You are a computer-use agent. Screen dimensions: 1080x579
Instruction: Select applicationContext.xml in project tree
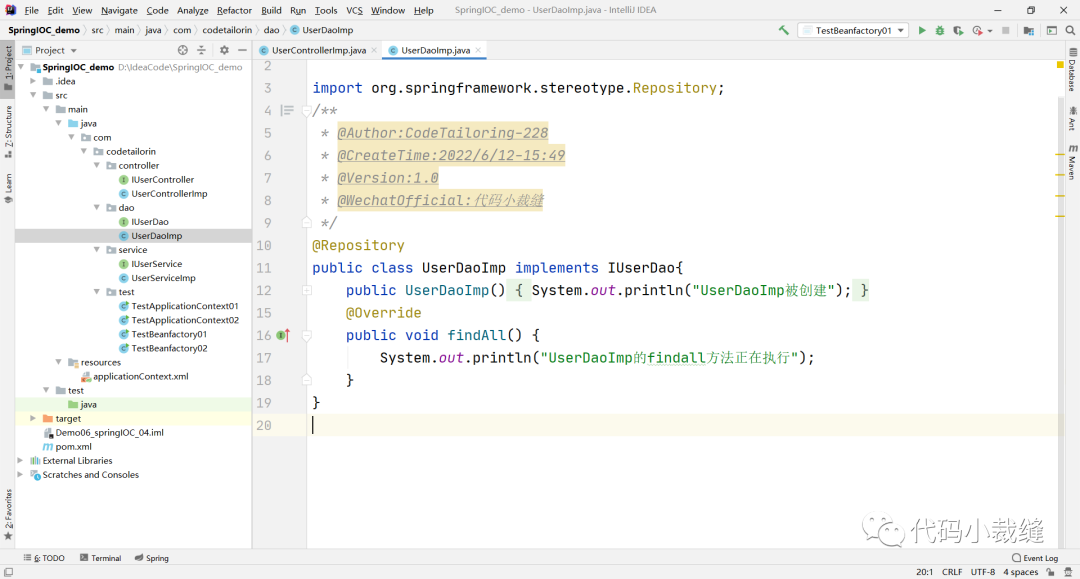[140, 377]
